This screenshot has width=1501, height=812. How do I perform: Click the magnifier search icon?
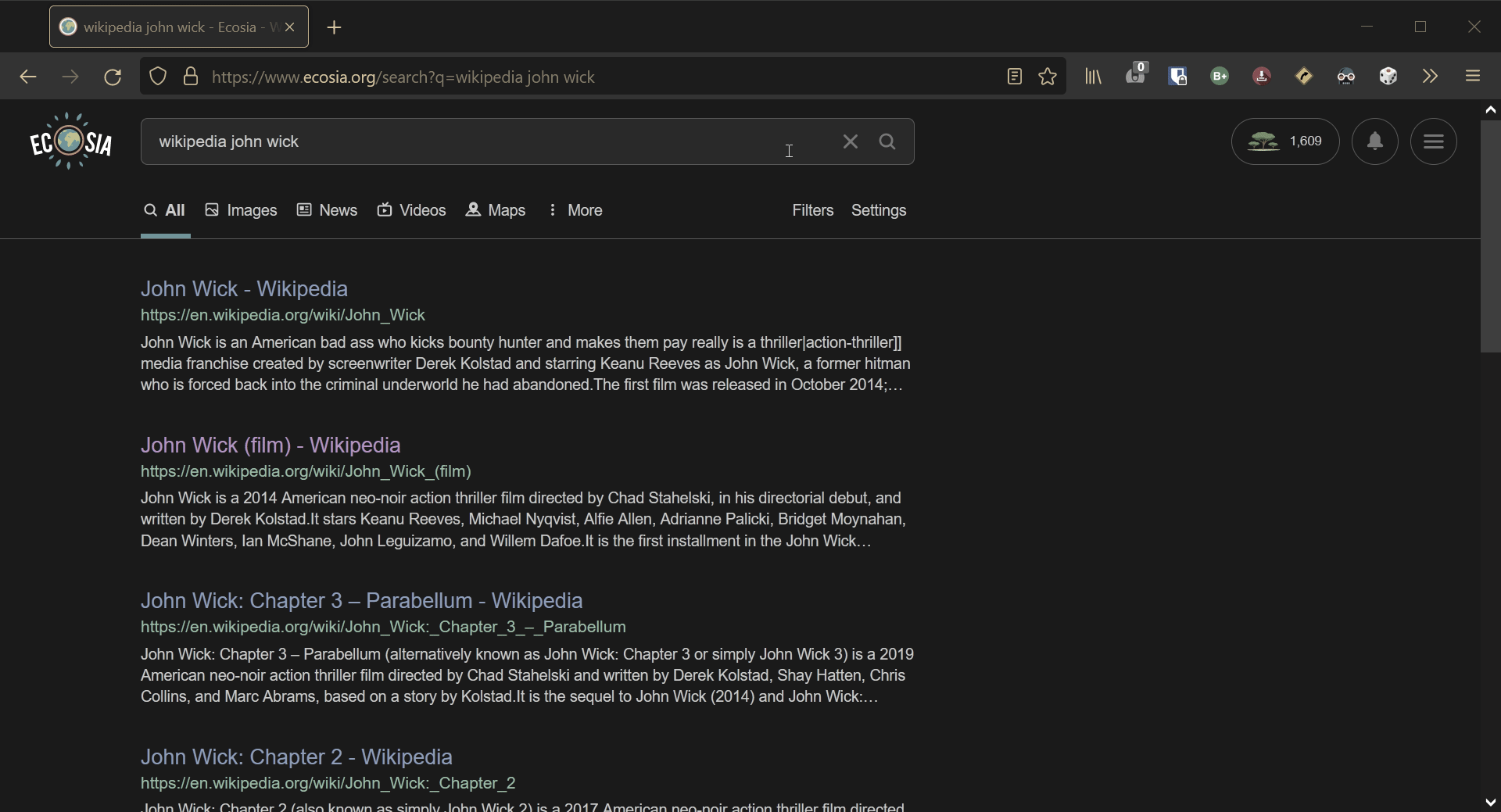pyautogui.click(x=887, y=141)
